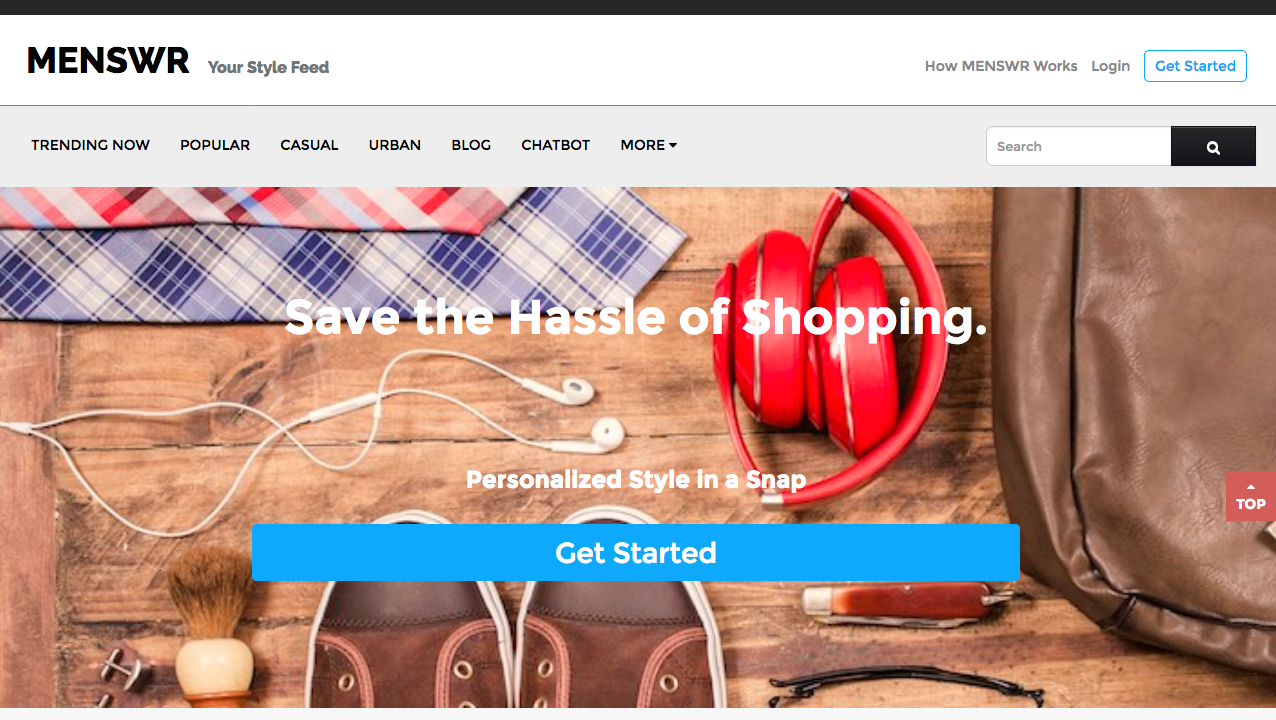
Task: Focus the Search input field
Action: pyautogui.click(x=1078, y=146)
